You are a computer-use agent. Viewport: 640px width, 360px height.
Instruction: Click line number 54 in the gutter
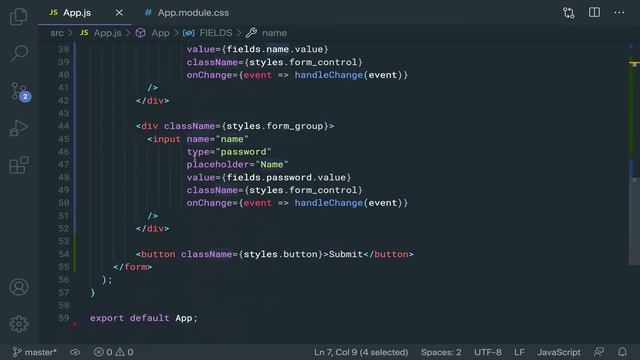(x=64, y=254)
